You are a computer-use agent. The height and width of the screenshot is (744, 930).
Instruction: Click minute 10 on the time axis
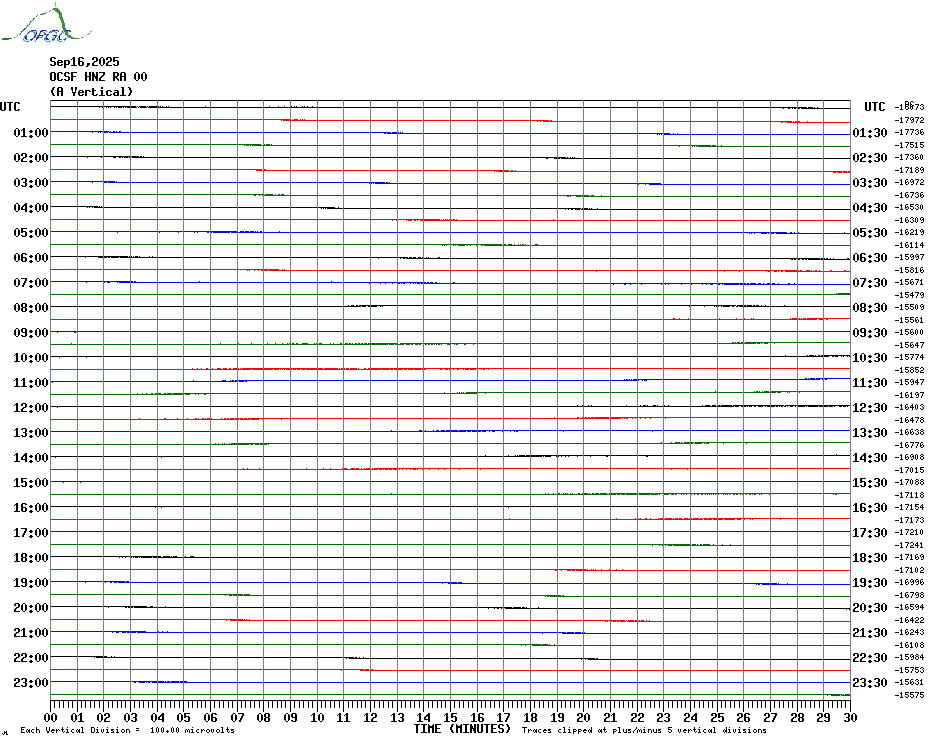pyautogui.click(x=317, y=717)
